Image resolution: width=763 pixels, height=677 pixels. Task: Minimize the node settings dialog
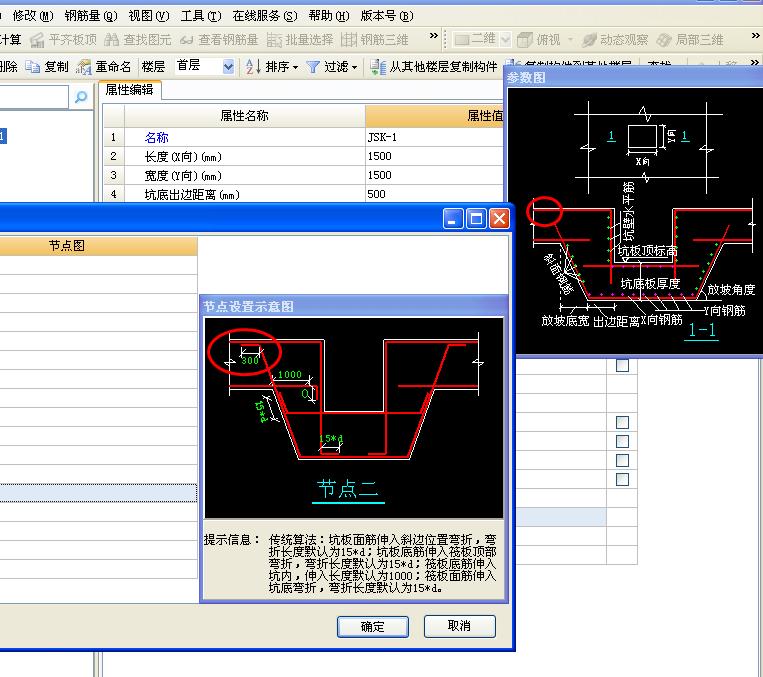(453, 219)
